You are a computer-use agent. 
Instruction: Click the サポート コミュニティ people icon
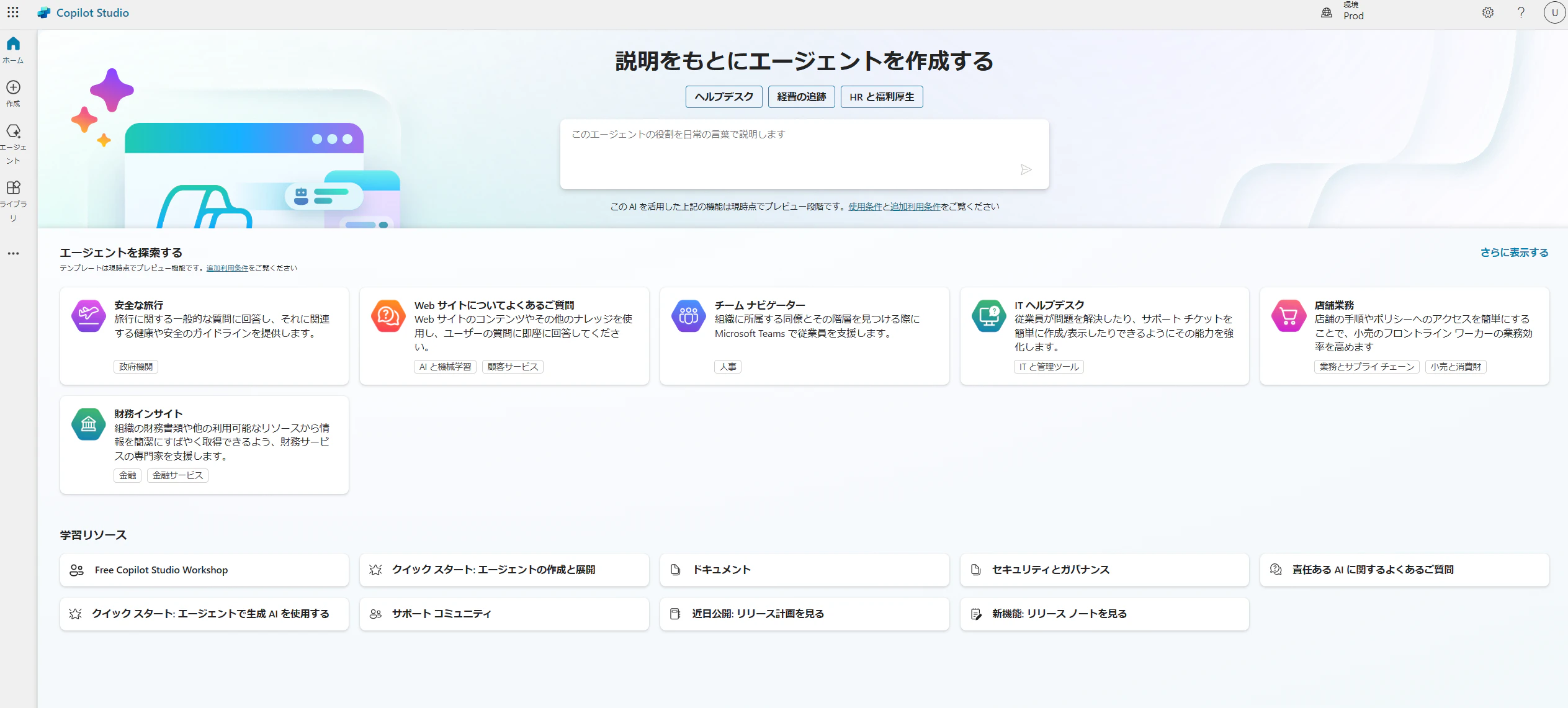(x=375, y=614)
